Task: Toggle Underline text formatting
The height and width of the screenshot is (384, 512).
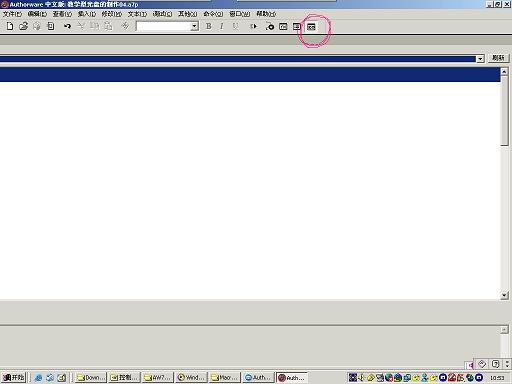Action: 235,26
